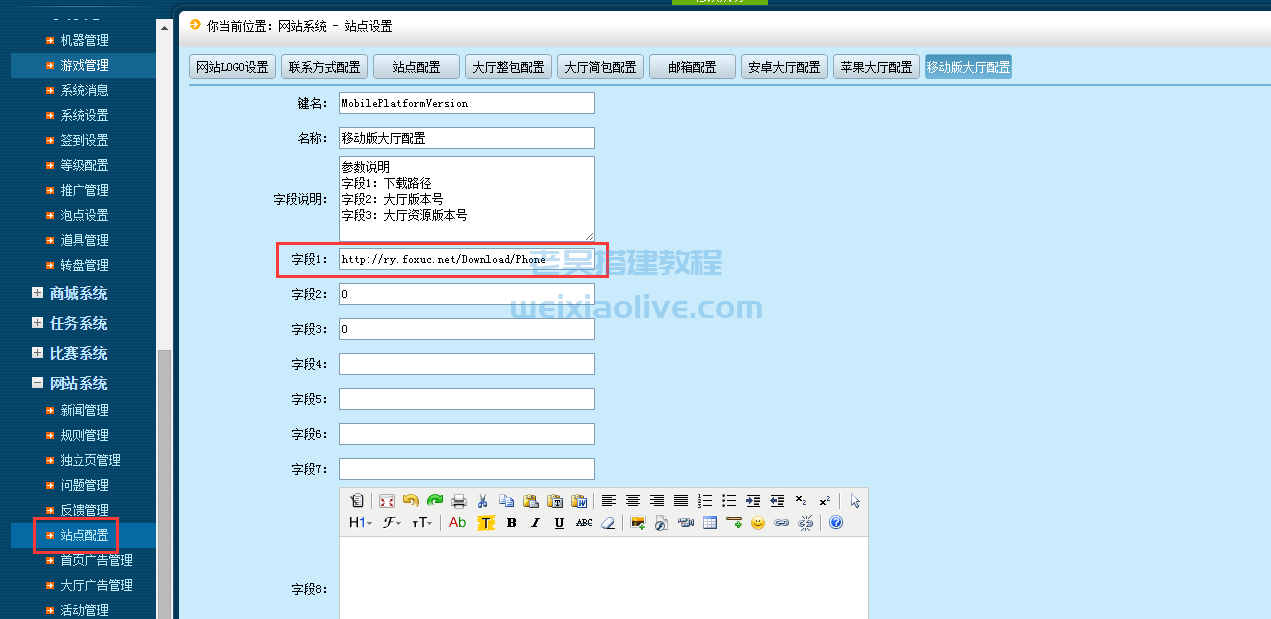Apply Bold formatting in the editor
Image resolution: width=1271 pixels, height=619 pixels.
click(x=511, y=524)
